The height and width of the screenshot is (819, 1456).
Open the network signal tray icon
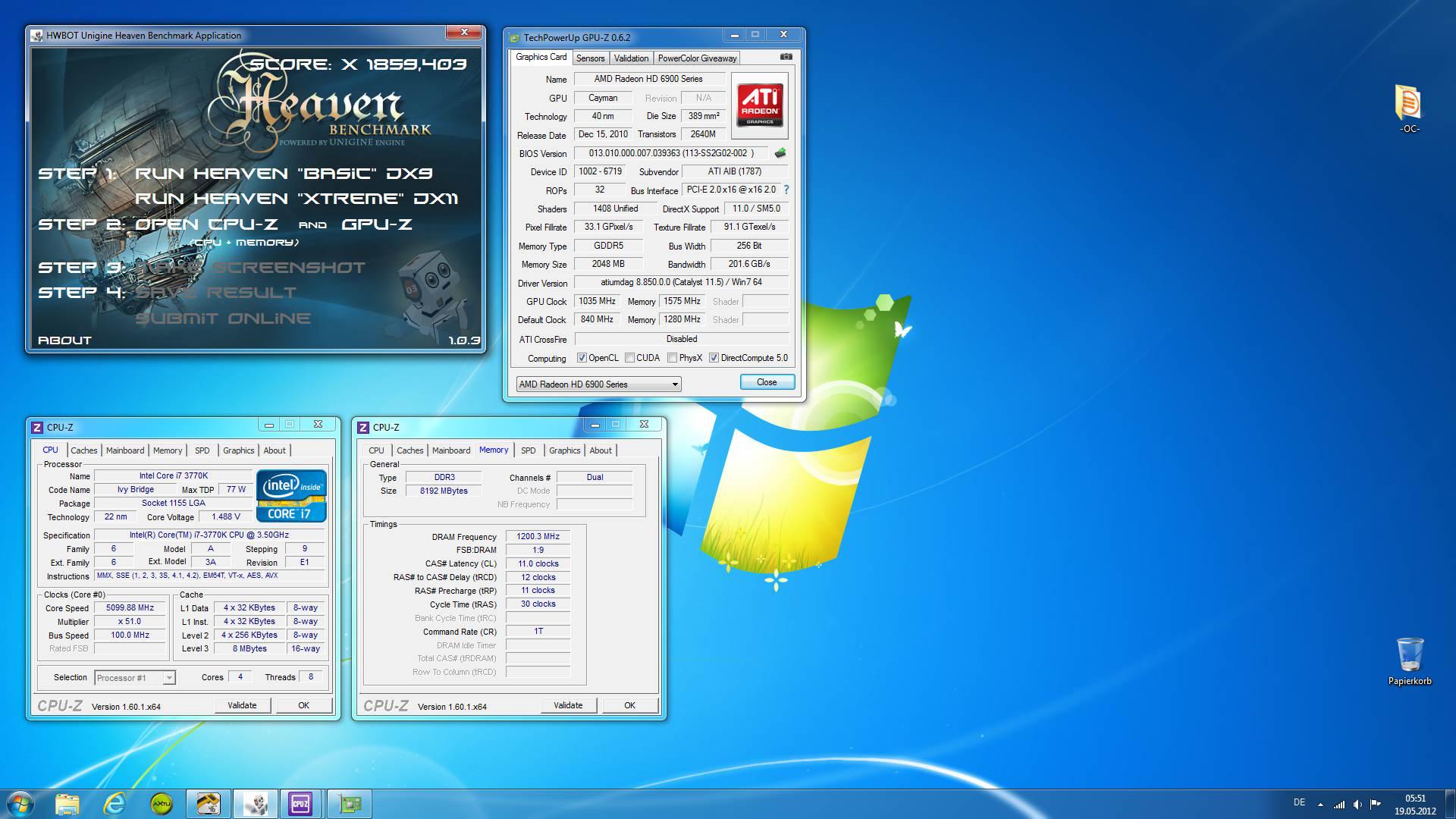[x=1340, y=805]
